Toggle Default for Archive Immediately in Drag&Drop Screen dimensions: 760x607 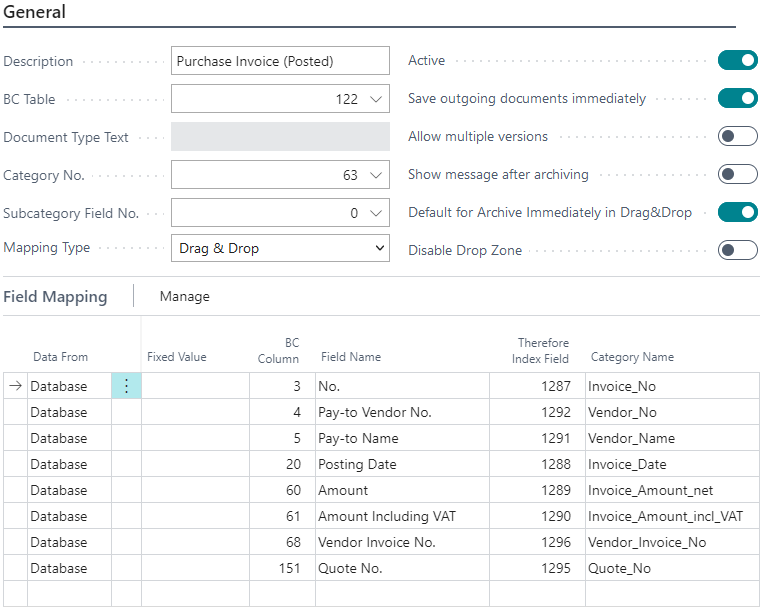click(737, 213)
